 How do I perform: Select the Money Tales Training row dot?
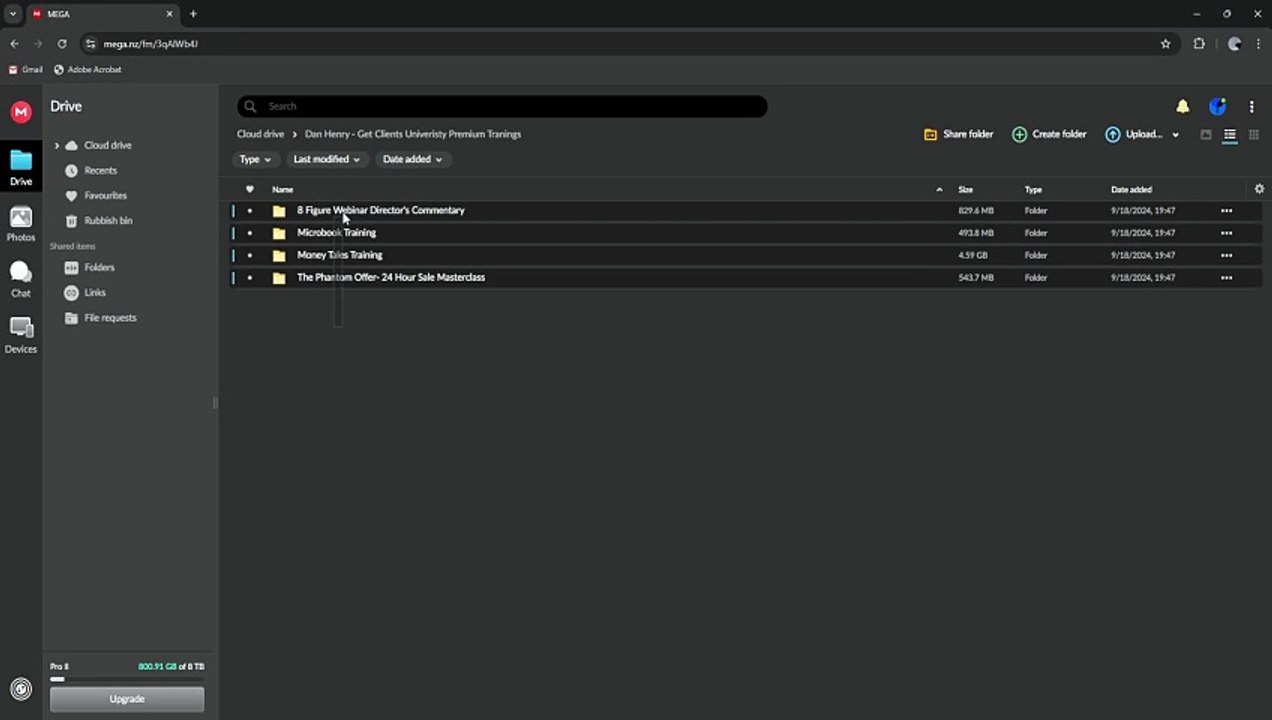point(250,255)
